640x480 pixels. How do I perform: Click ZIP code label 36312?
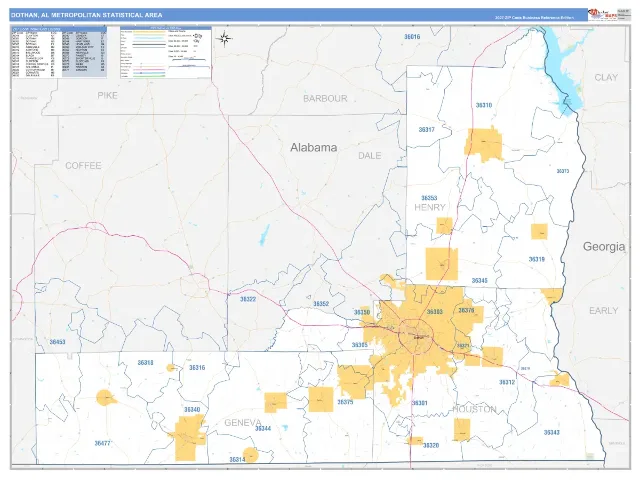(507, 382)
